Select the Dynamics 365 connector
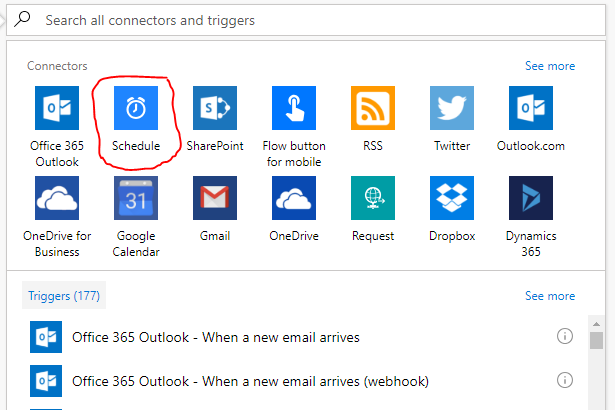 pyautogui.click(x=531, y=198)
